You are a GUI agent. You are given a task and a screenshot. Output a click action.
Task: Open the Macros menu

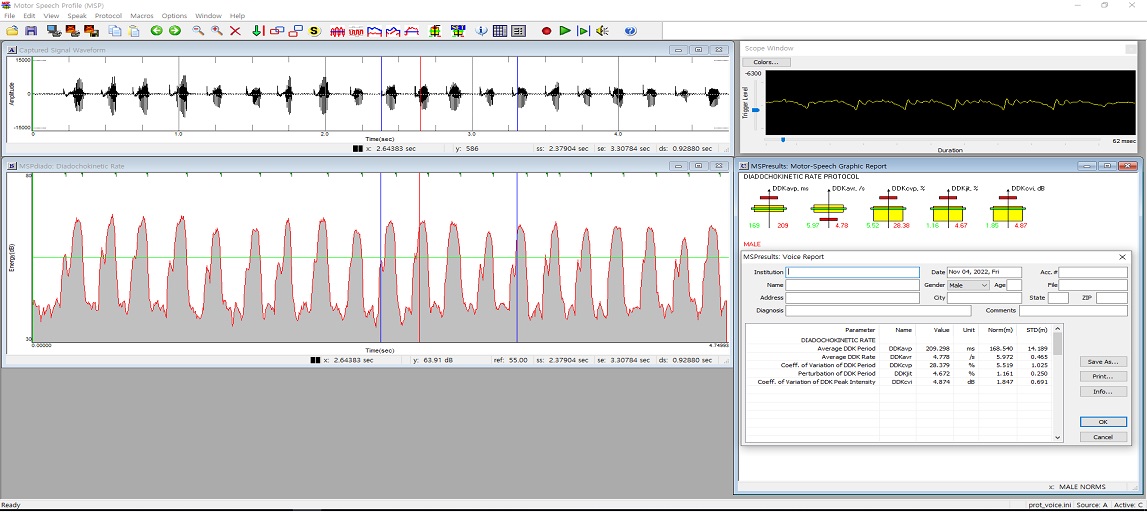(x=142, y=15)
